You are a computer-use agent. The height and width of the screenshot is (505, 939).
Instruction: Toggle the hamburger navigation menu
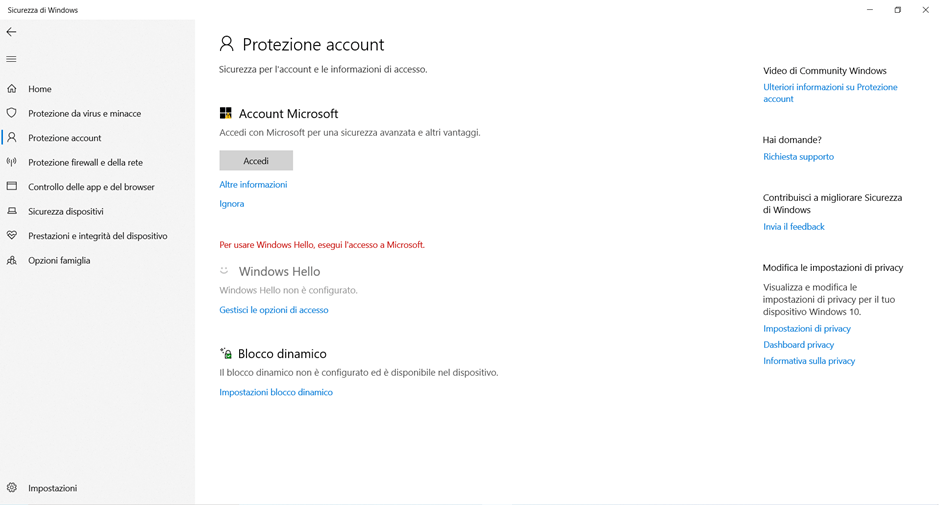coord(11,59)
